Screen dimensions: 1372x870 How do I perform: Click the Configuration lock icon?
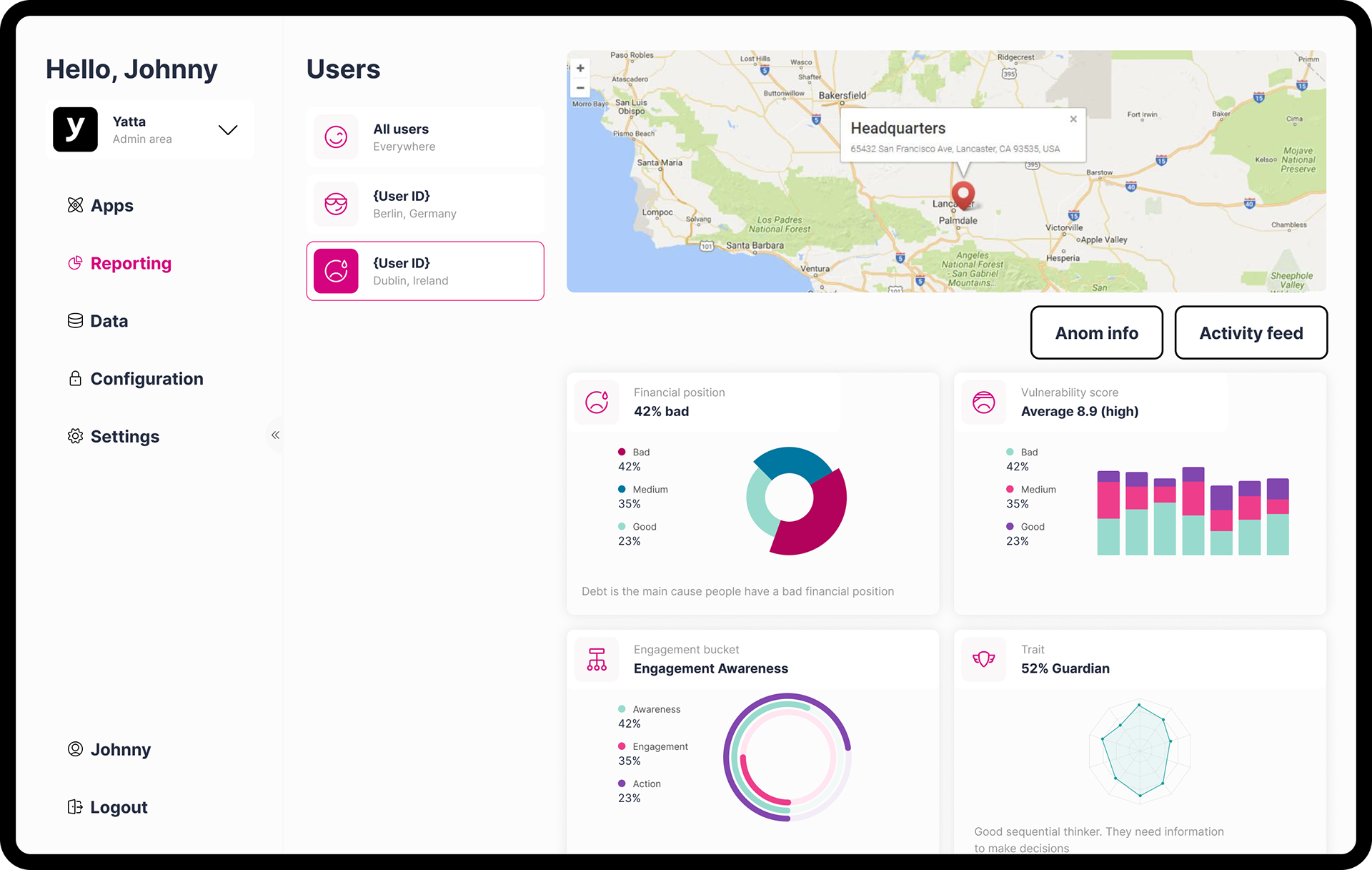75,378
